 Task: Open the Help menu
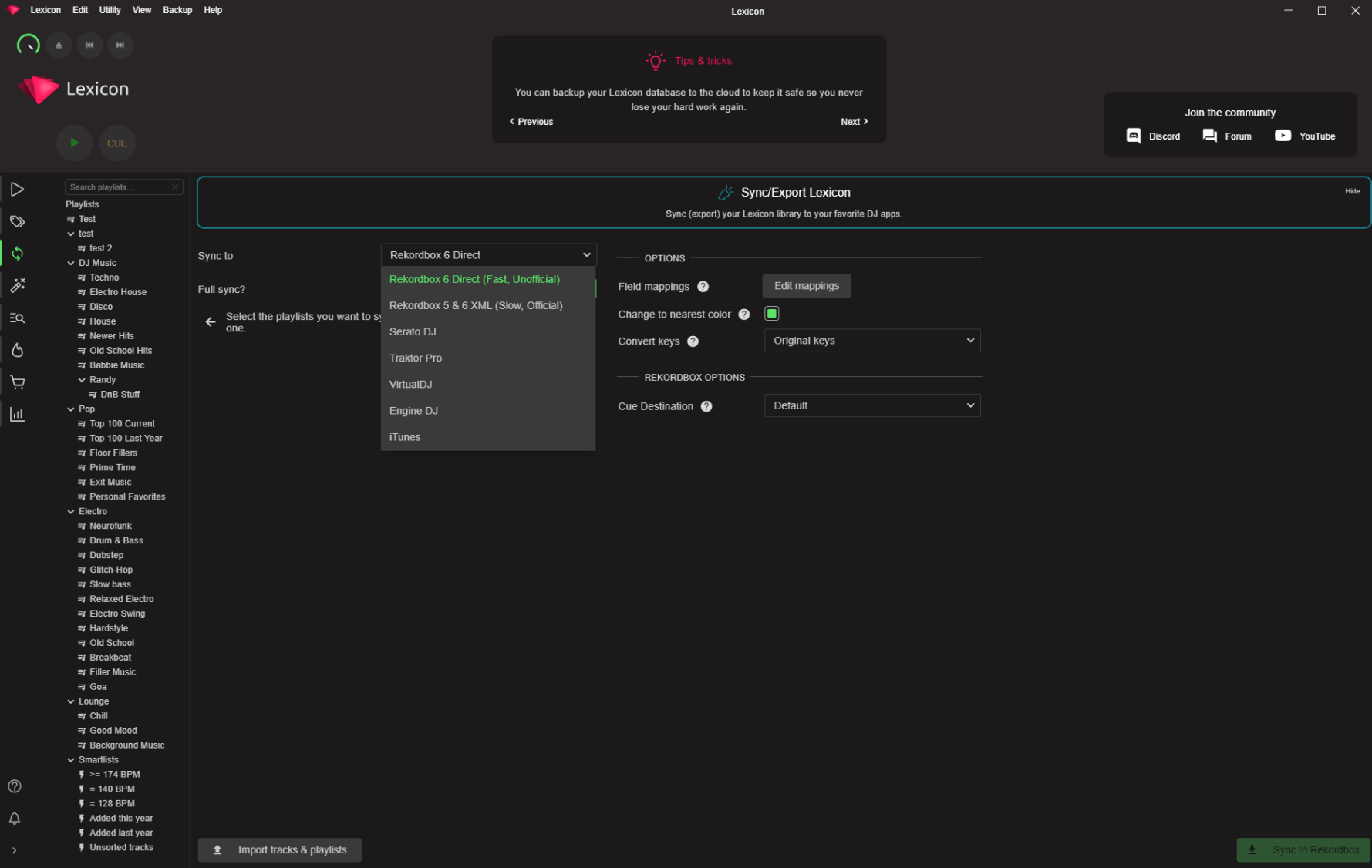point(213,10)
